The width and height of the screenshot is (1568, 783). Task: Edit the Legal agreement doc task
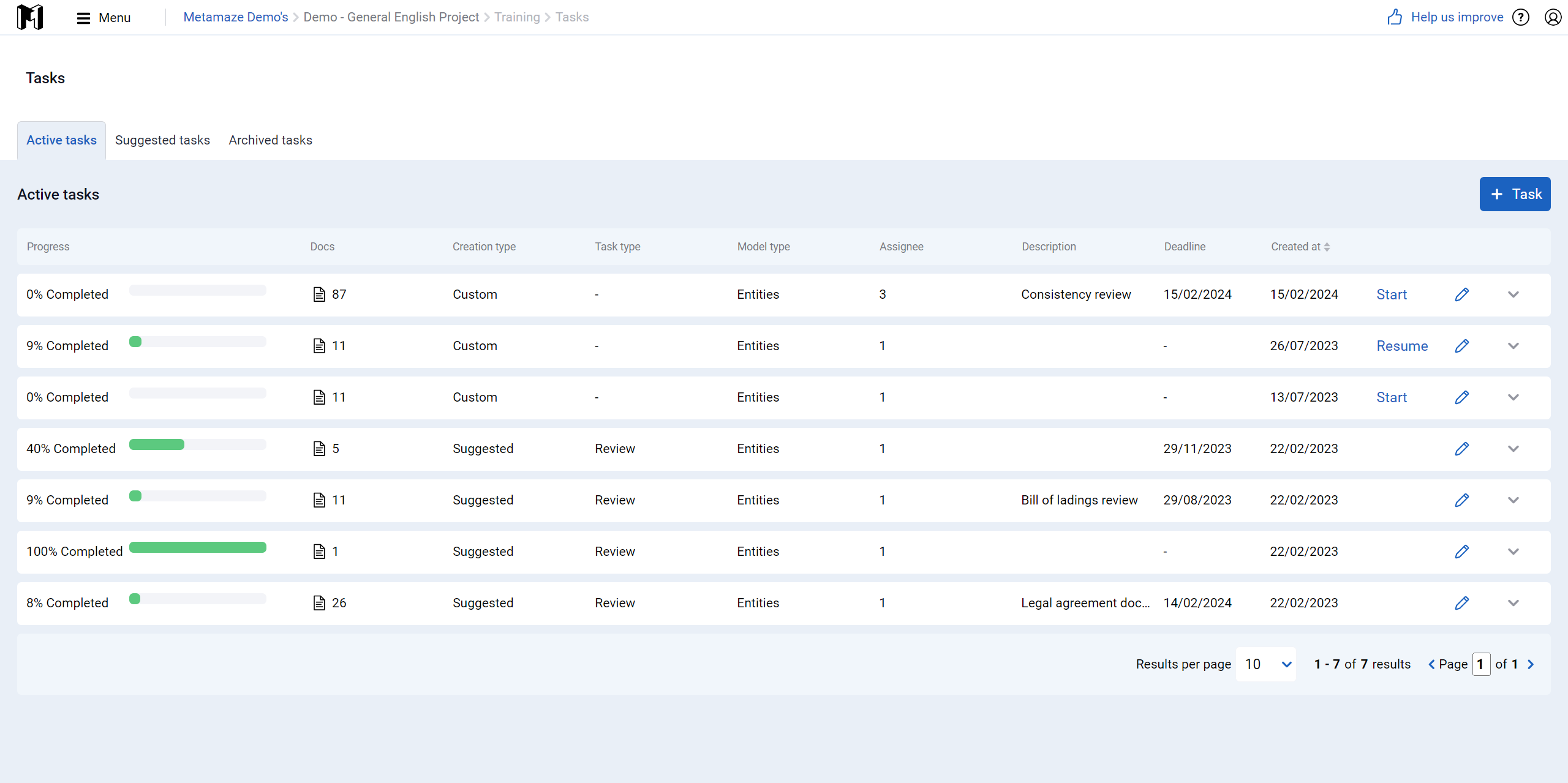1462,603
